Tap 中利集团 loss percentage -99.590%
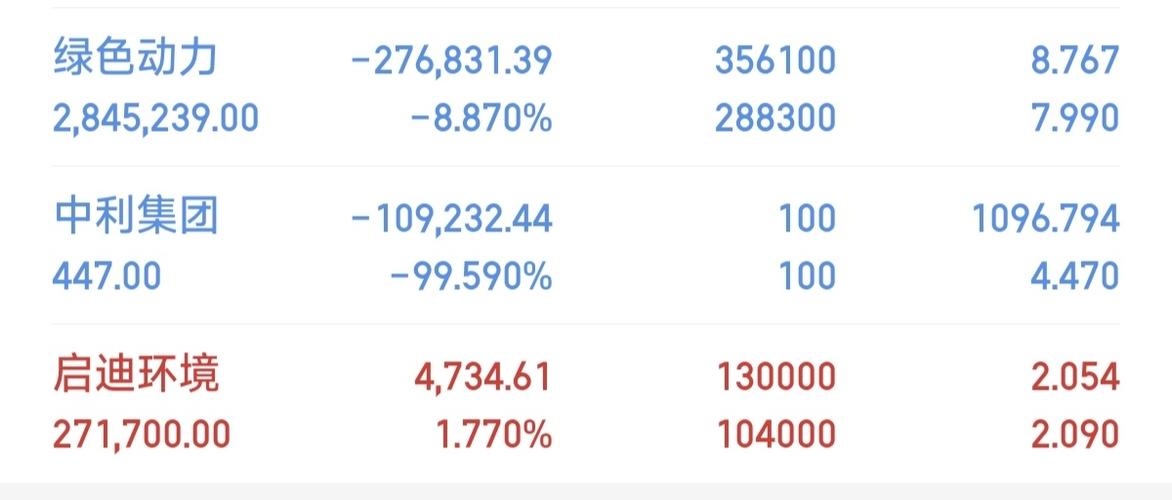 pyautogui.click(x=471, y=276)
